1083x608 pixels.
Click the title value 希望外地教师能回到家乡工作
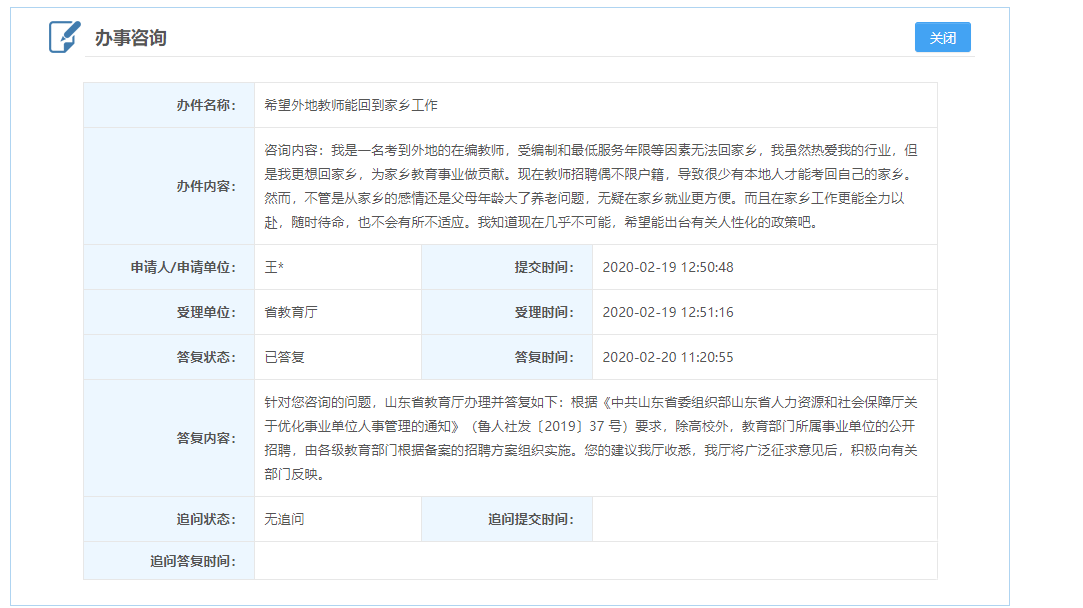tap(351, 105)
